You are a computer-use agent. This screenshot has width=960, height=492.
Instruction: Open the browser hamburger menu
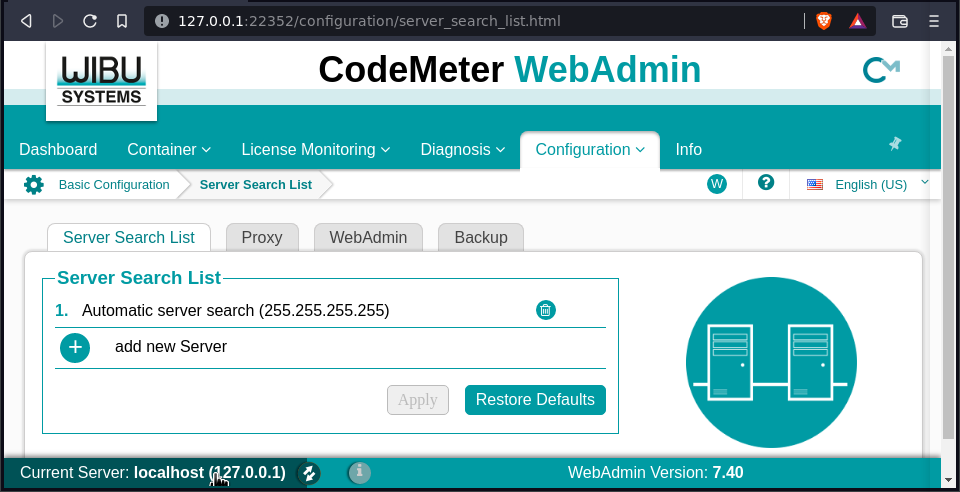coord(934,21)
